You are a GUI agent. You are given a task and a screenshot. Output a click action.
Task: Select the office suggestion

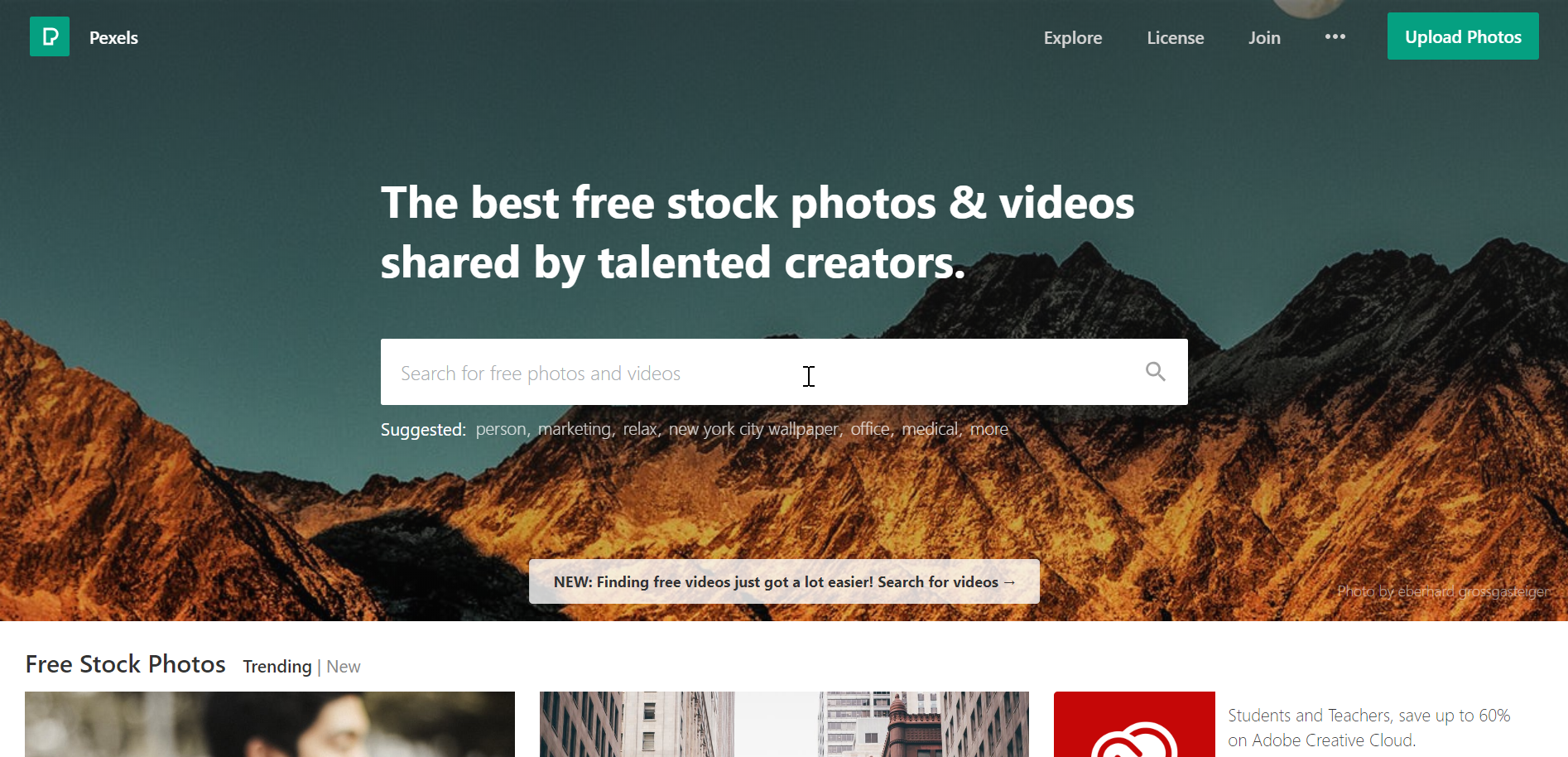(x=870, y=429)
